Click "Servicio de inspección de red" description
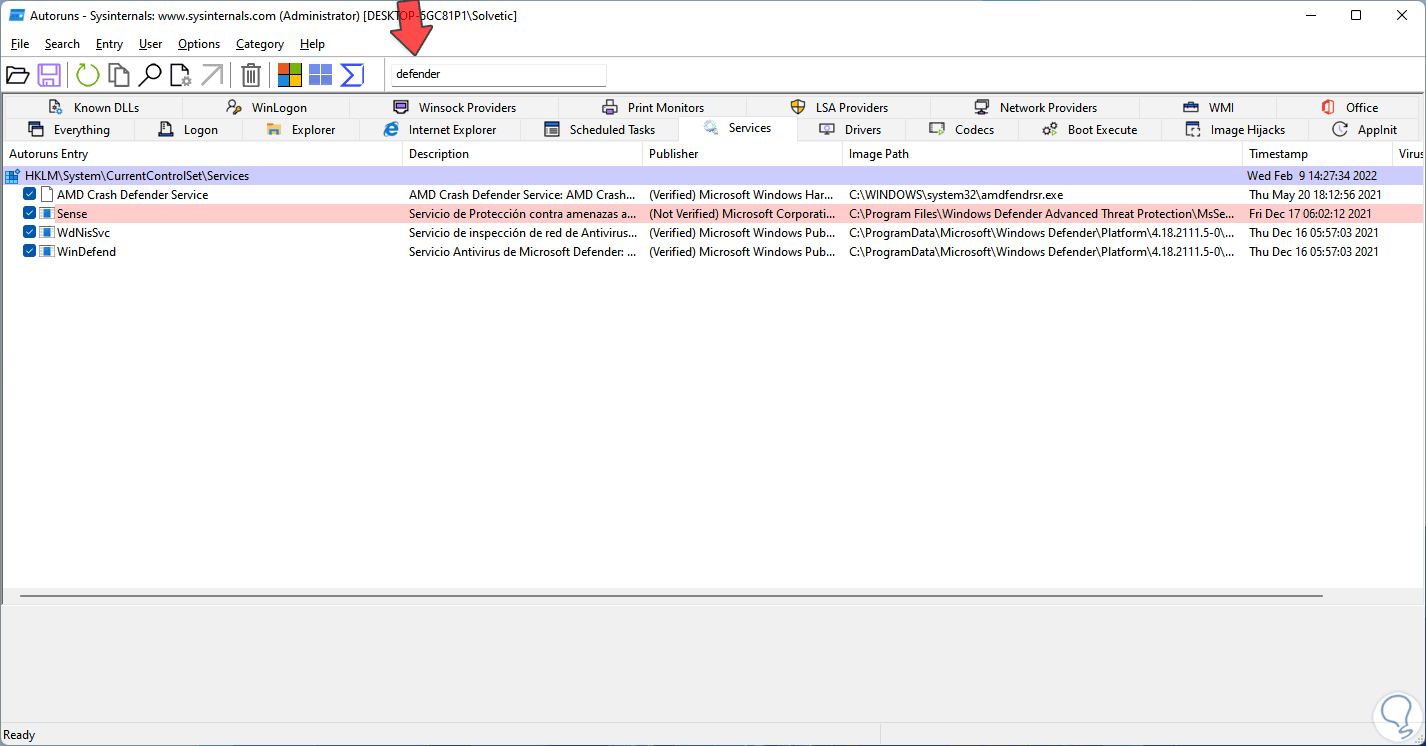This screenshot has height=746, width=1426. [523, 233]
